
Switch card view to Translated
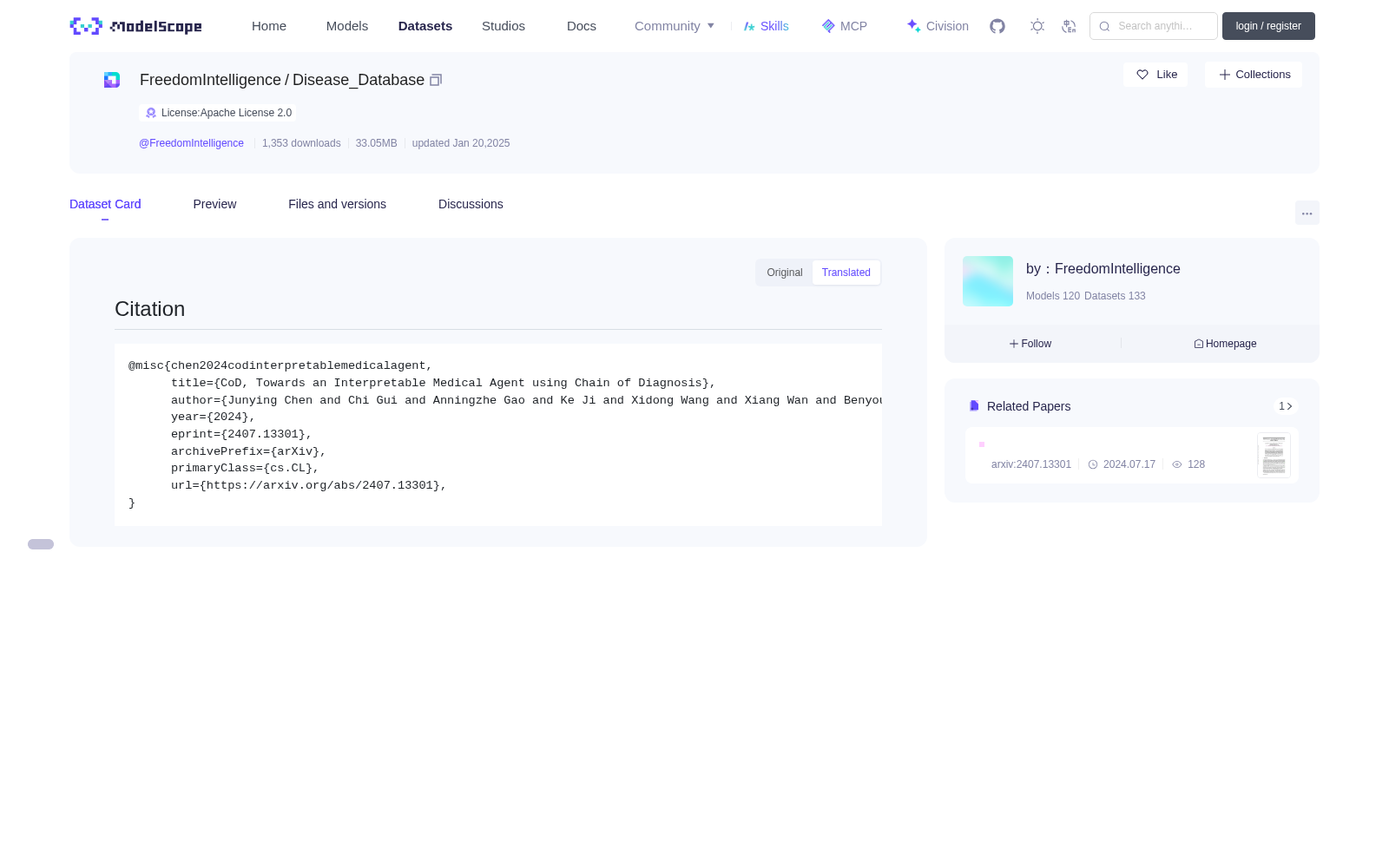click(846, 273)
